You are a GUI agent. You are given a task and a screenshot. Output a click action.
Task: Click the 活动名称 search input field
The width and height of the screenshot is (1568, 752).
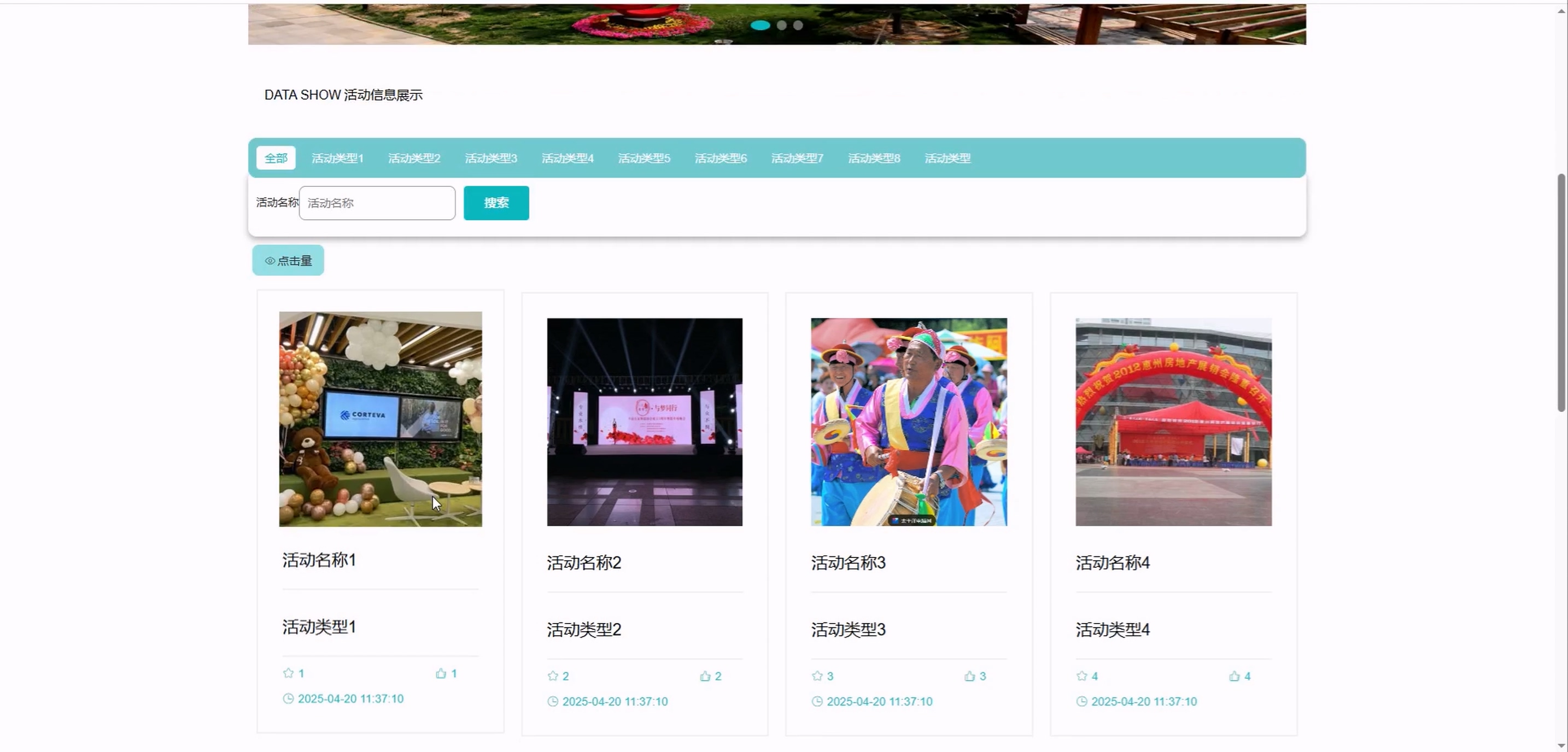coord(377,203)
